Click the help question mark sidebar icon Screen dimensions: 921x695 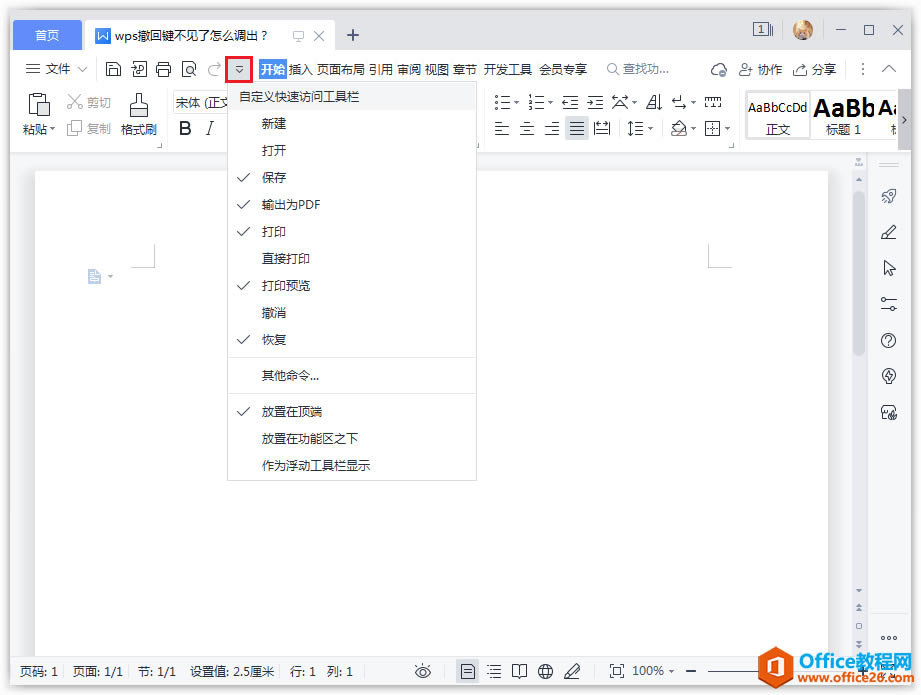(889, 340)
